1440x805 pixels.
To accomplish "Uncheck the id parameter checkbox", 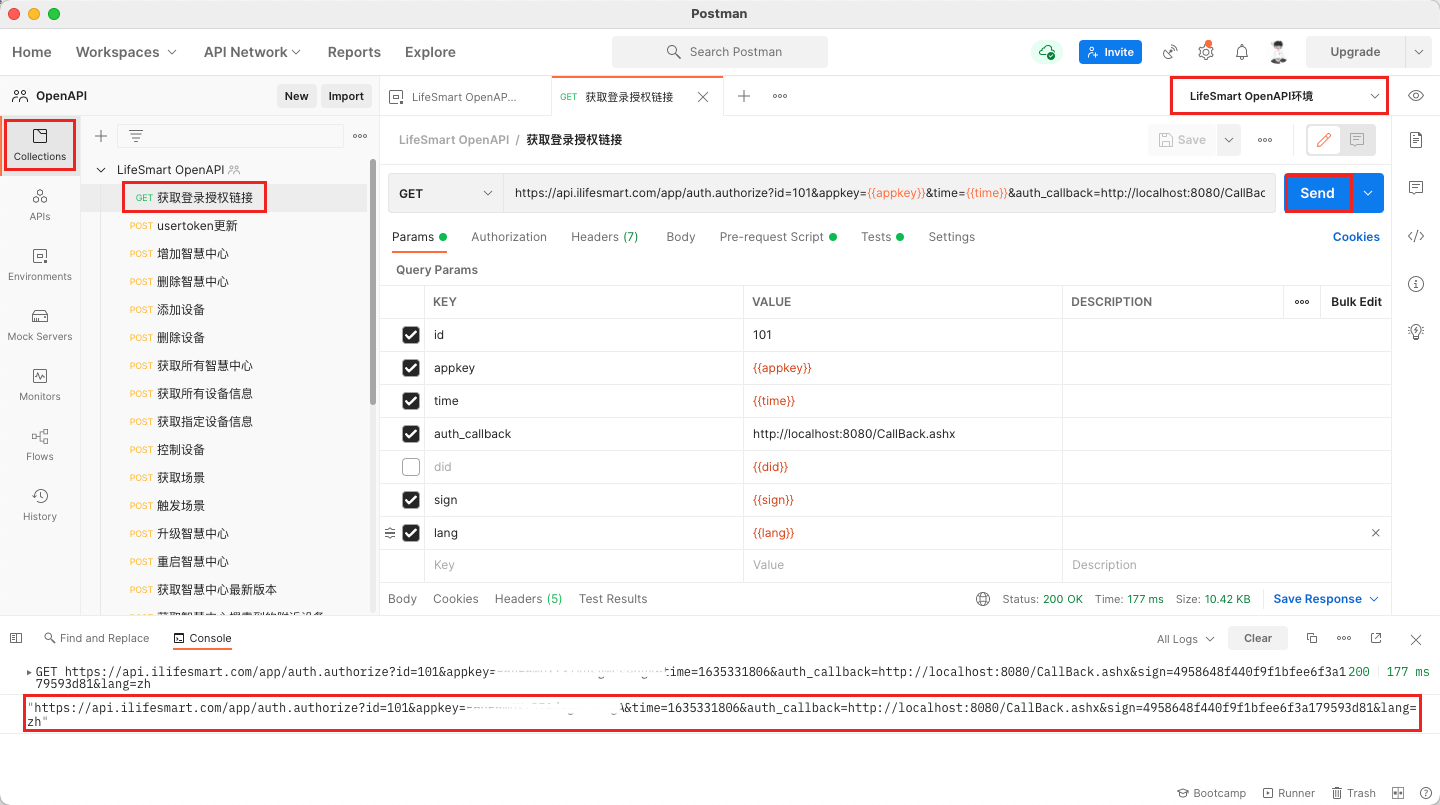I will click(x=411, y=335).
